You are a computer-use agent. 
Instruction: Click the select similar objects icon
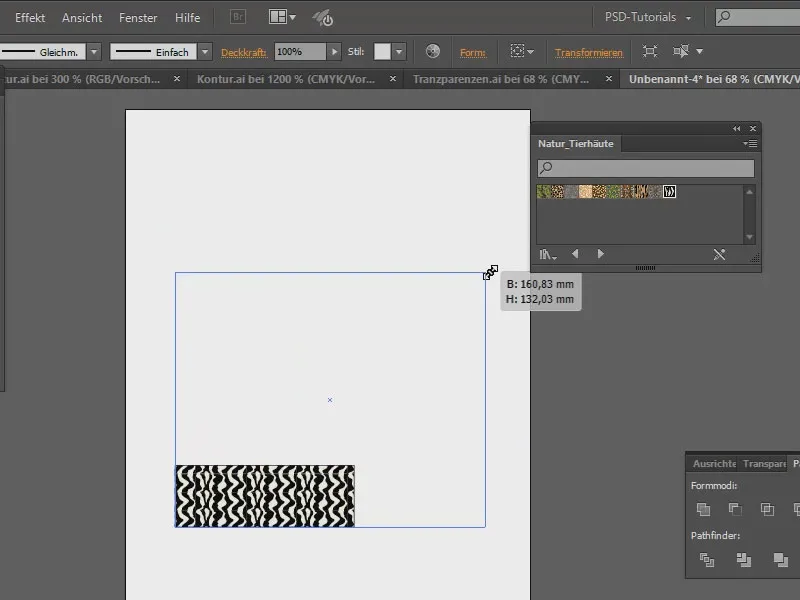[681, 51]
